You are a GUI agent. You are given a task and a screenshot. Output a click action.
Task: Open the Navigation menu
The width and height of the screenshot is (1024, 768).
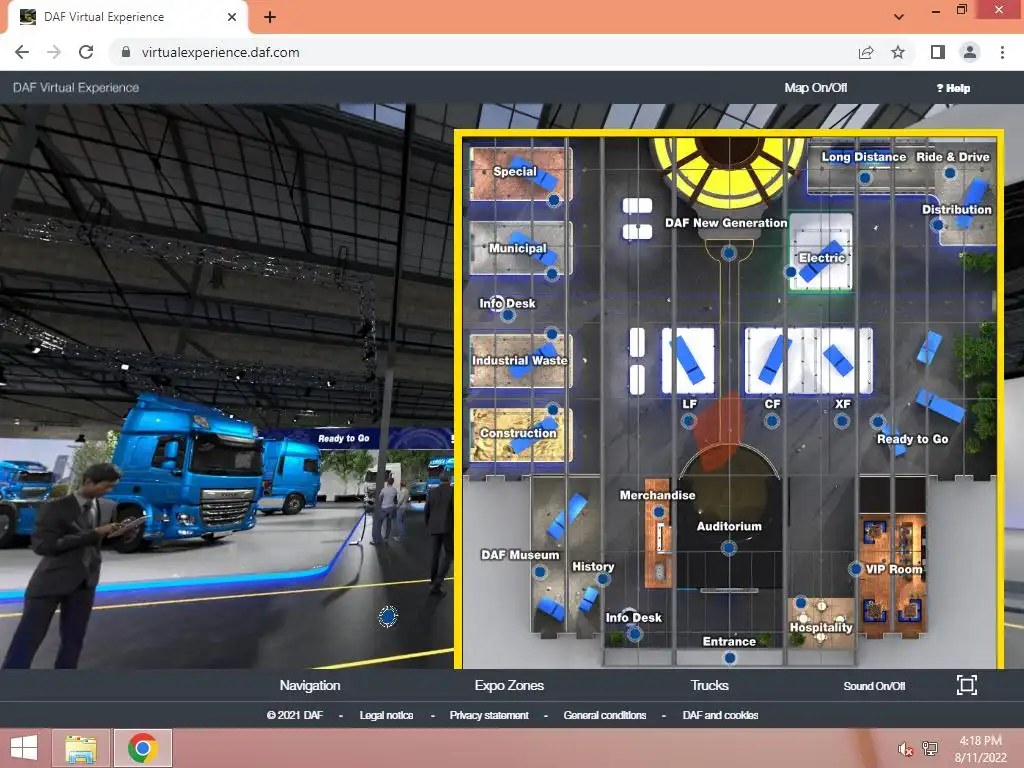(x=310, y=685)
